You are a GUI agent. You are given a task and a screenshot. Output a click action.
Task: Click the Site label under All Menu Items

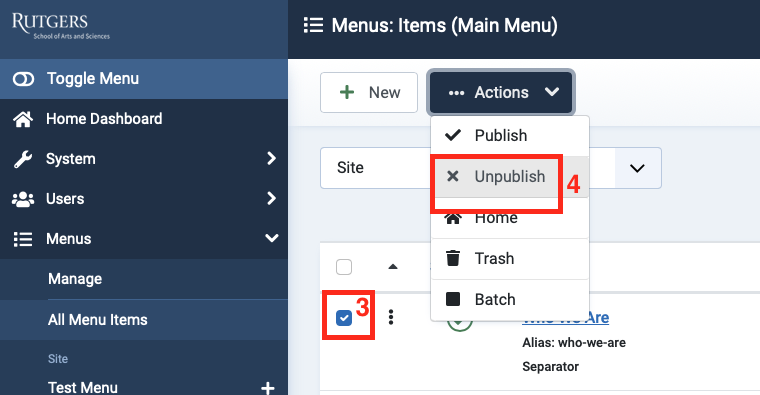pyautogui.click(x=58, y=359)
